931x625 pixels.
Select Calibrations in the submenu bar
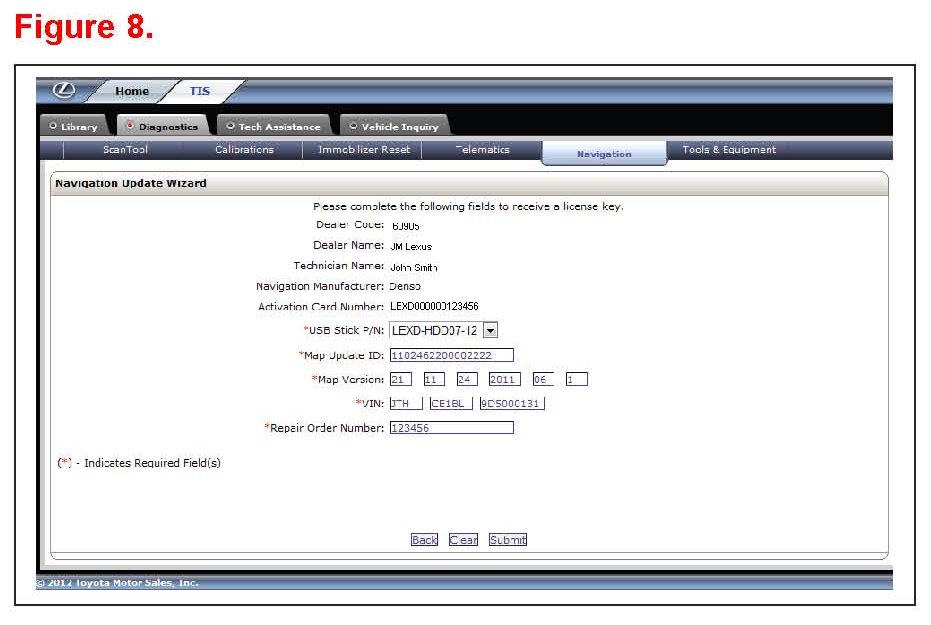pos(244,150)
